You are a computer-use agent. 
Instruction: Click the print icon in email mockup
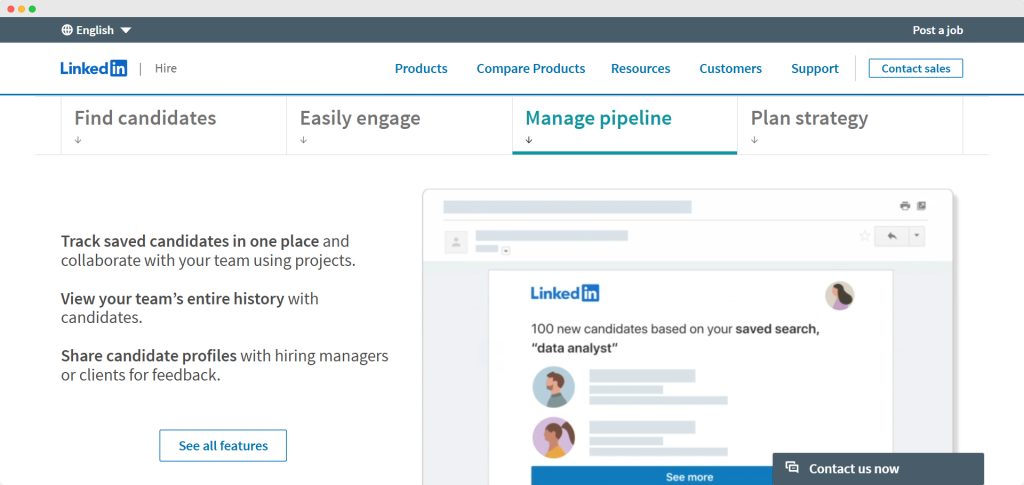(x=905, y=206)
